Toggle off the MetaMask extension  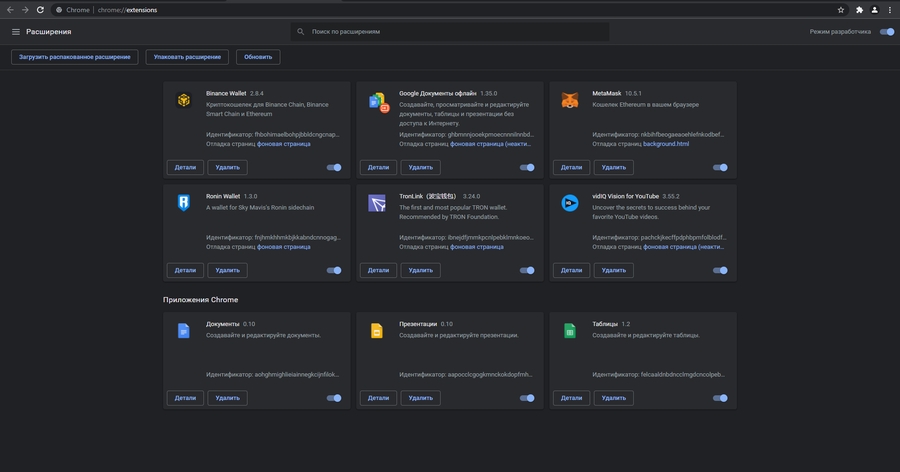[x=720, y=168]
